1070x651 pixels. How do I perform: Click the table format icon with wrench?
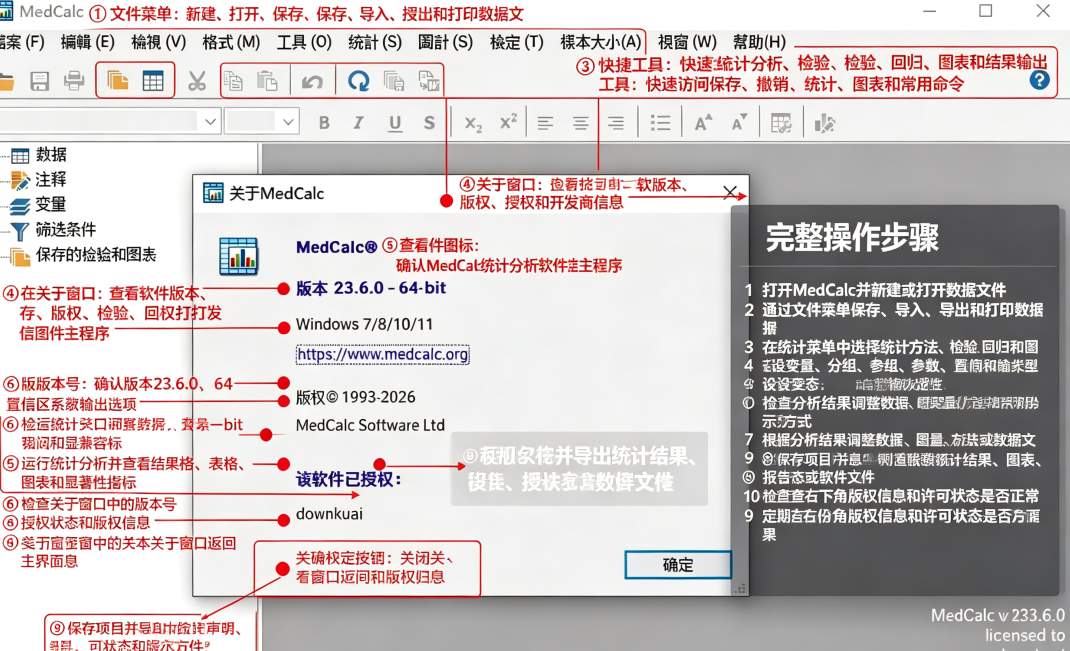pos(781,124)
